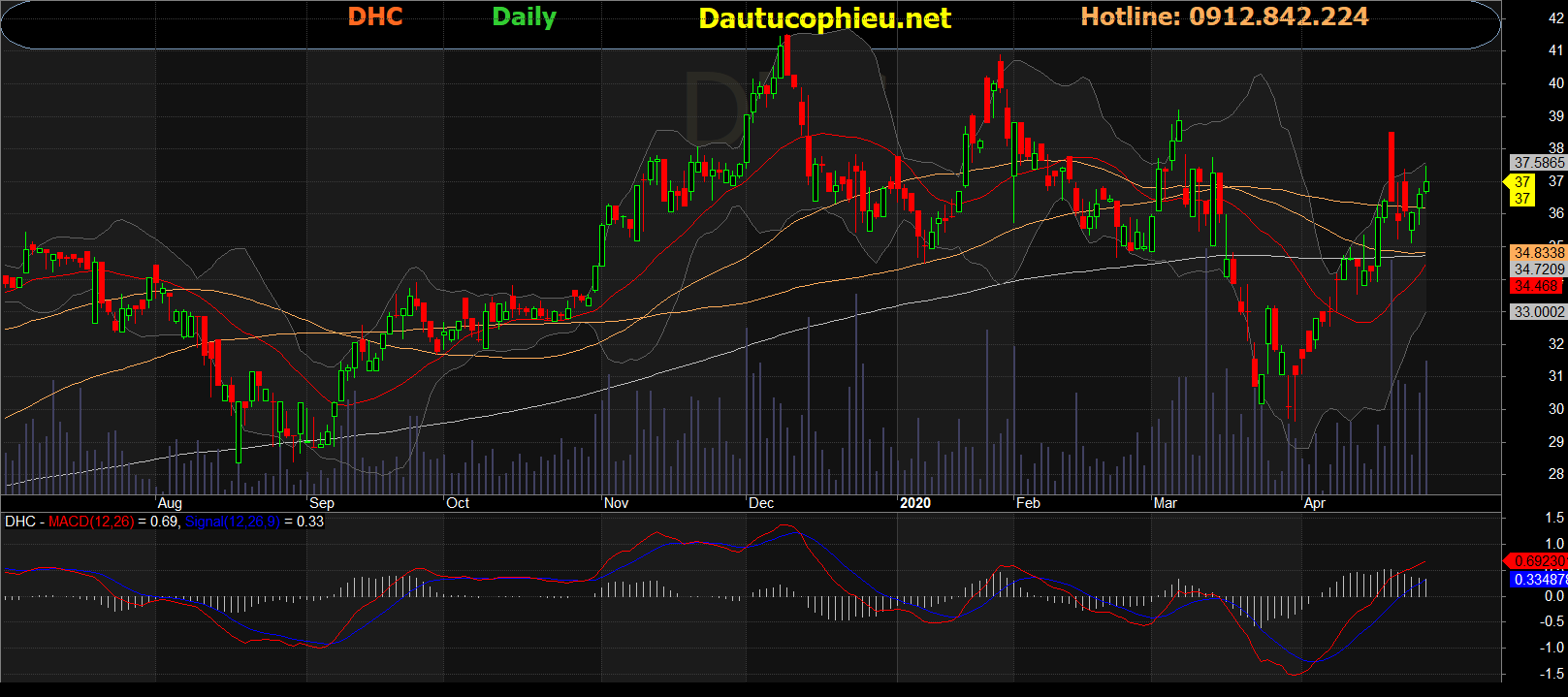This screenshot has width=1568, height=697.
Task: Click the blue Signal(12,26,9) indicator label
Action: click(232, 522)
